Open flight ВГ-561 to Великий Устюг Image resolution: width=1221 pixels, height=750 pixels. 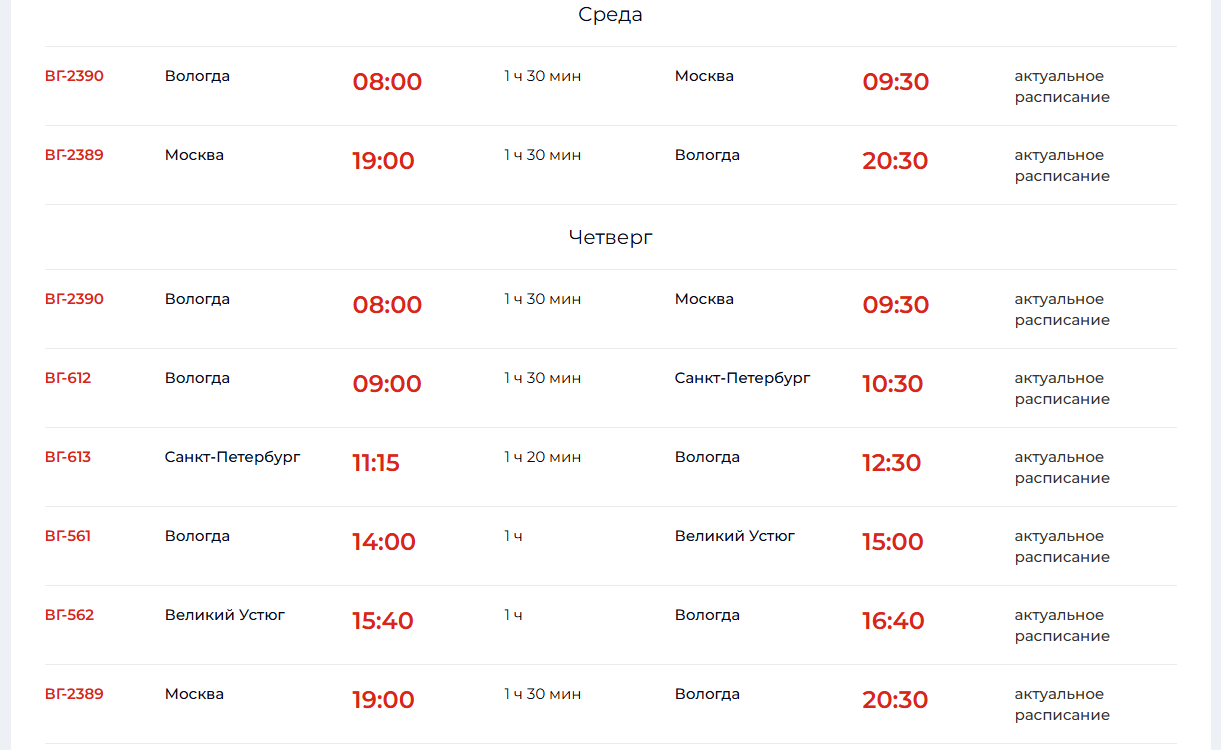68,536
